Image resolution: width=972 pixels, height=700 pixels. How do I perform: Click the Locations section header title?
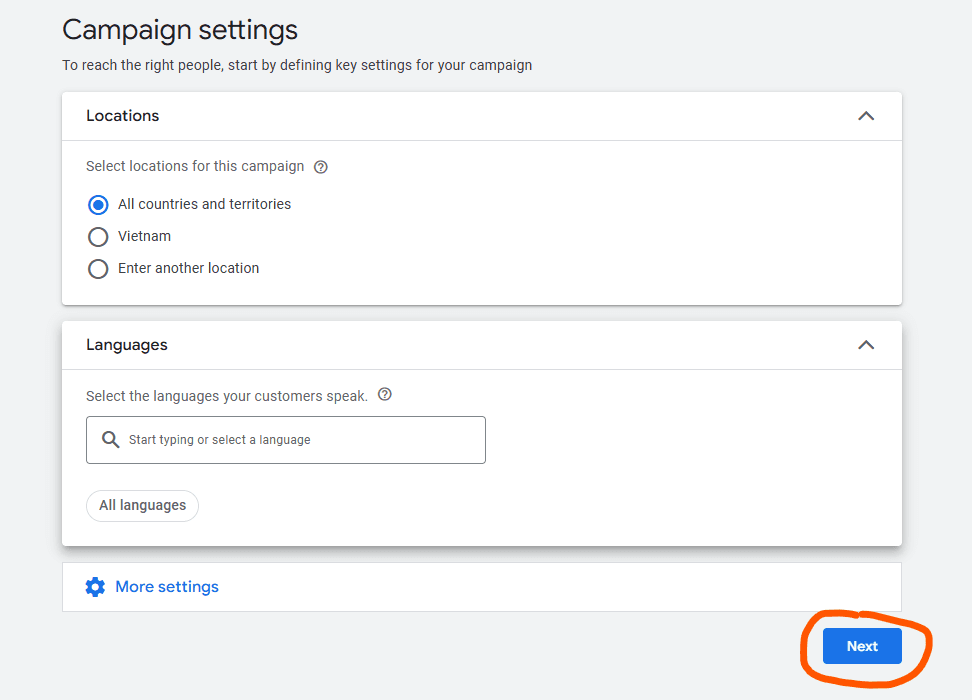(x=123, y=116)
